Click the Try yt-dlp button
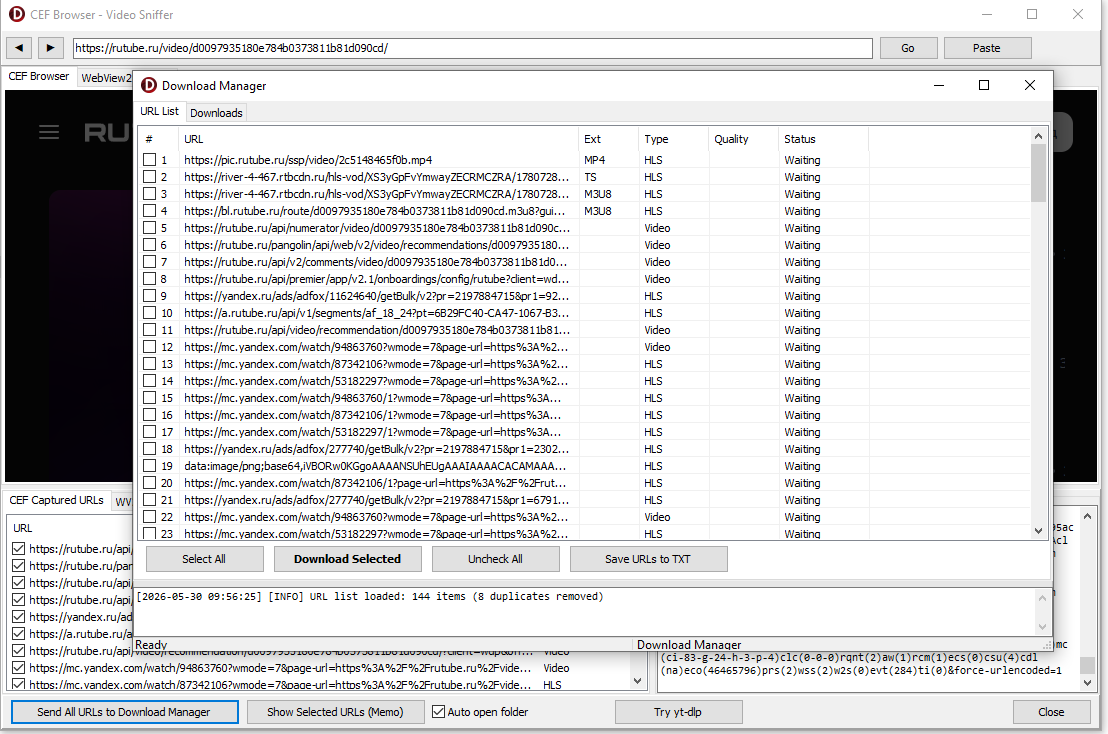 point(678,712)
